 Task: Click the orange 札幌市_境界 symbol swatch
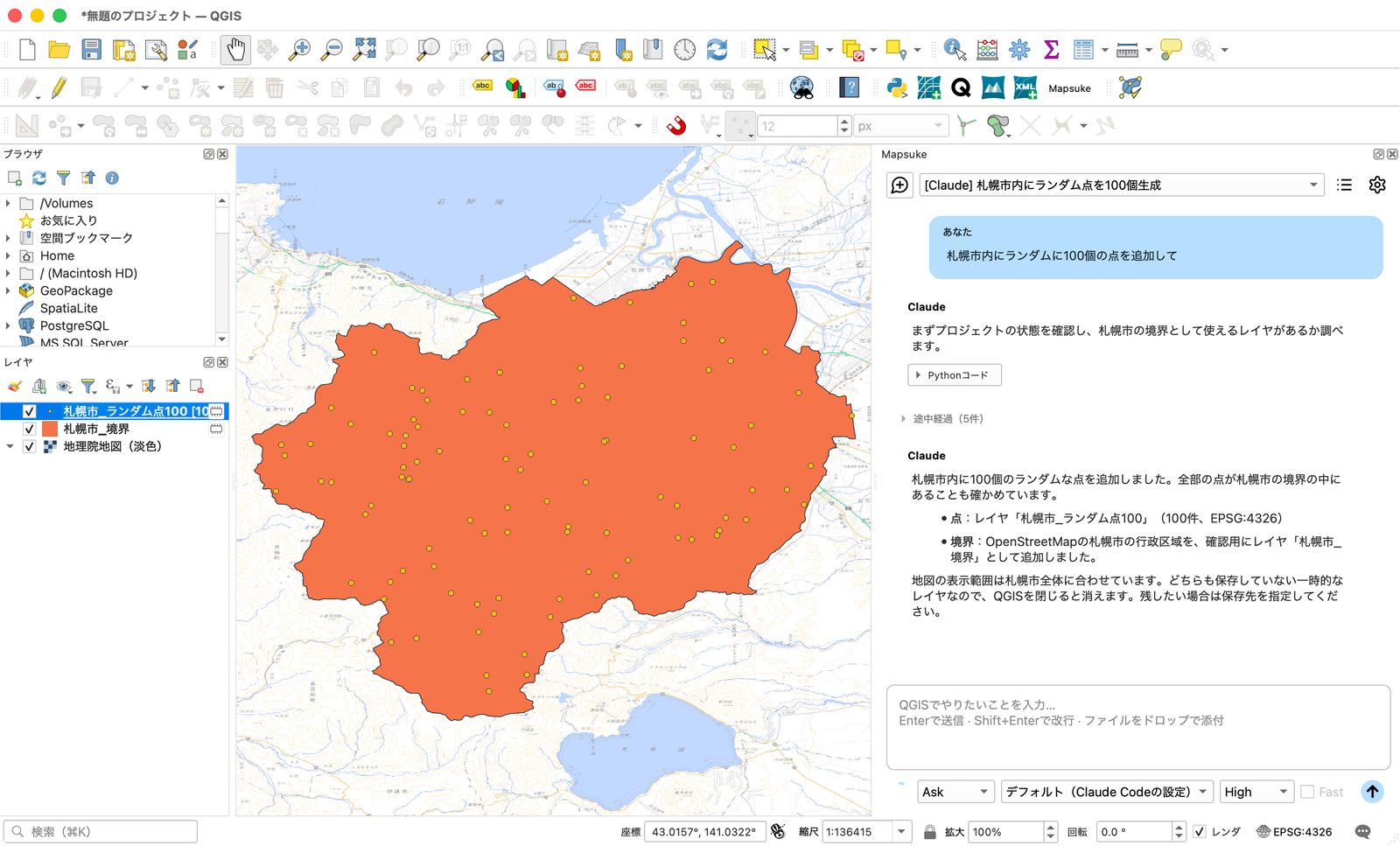click(x=50, y=429)
